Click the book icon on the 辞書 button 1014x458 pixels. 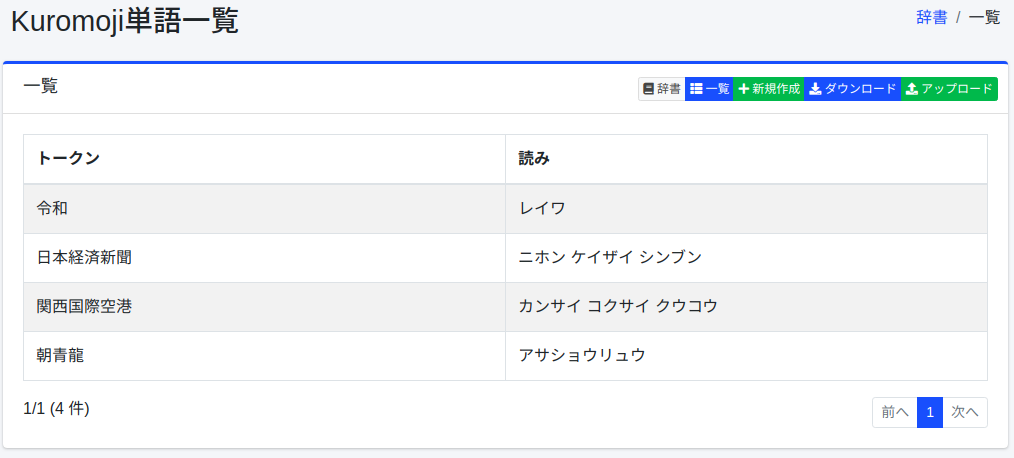point(649,89)
